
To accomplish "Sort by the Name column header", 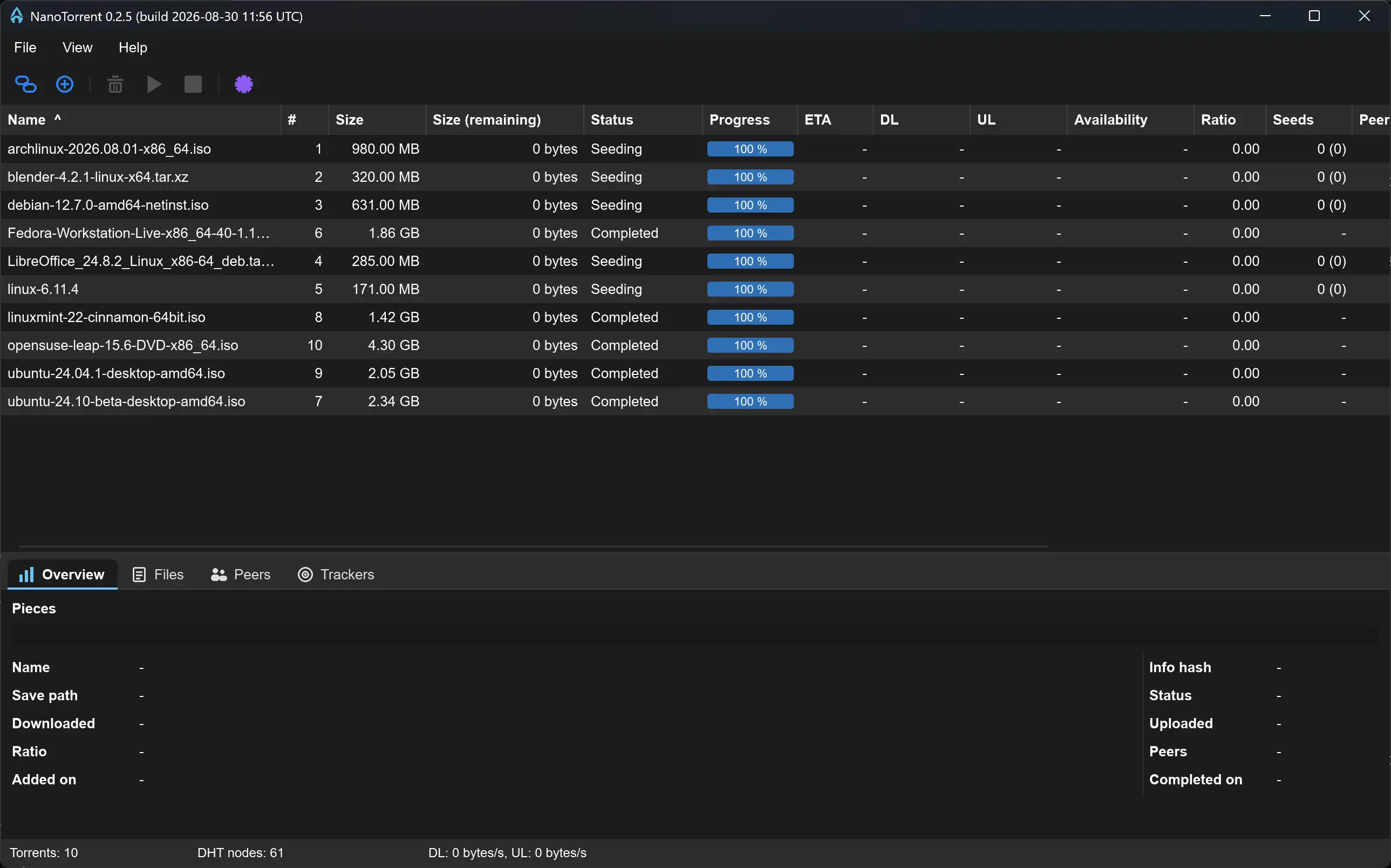I will [141, 120].
